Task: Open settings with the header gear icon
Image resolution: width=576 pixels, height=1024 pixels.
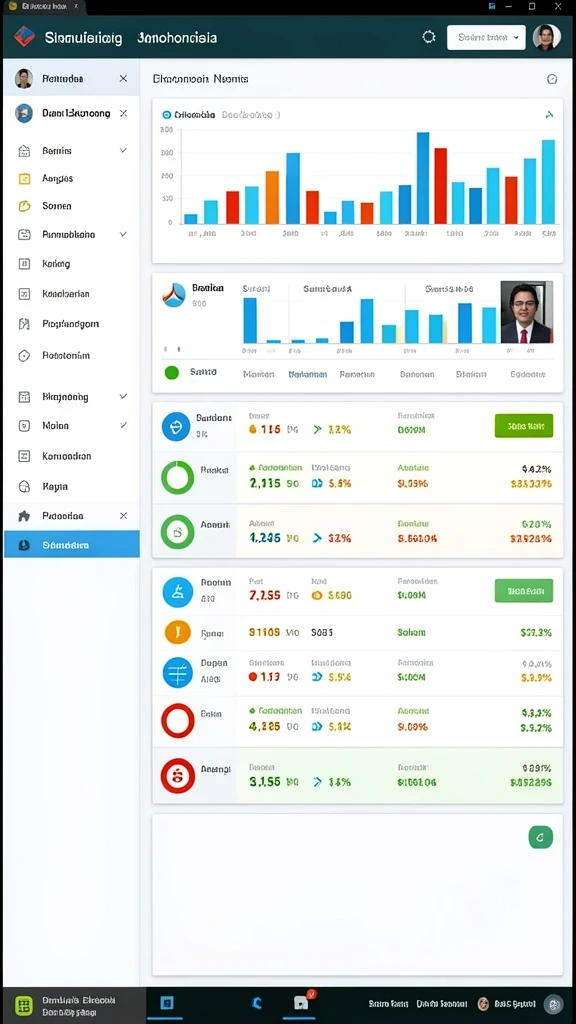Action: tap(428, 37)
